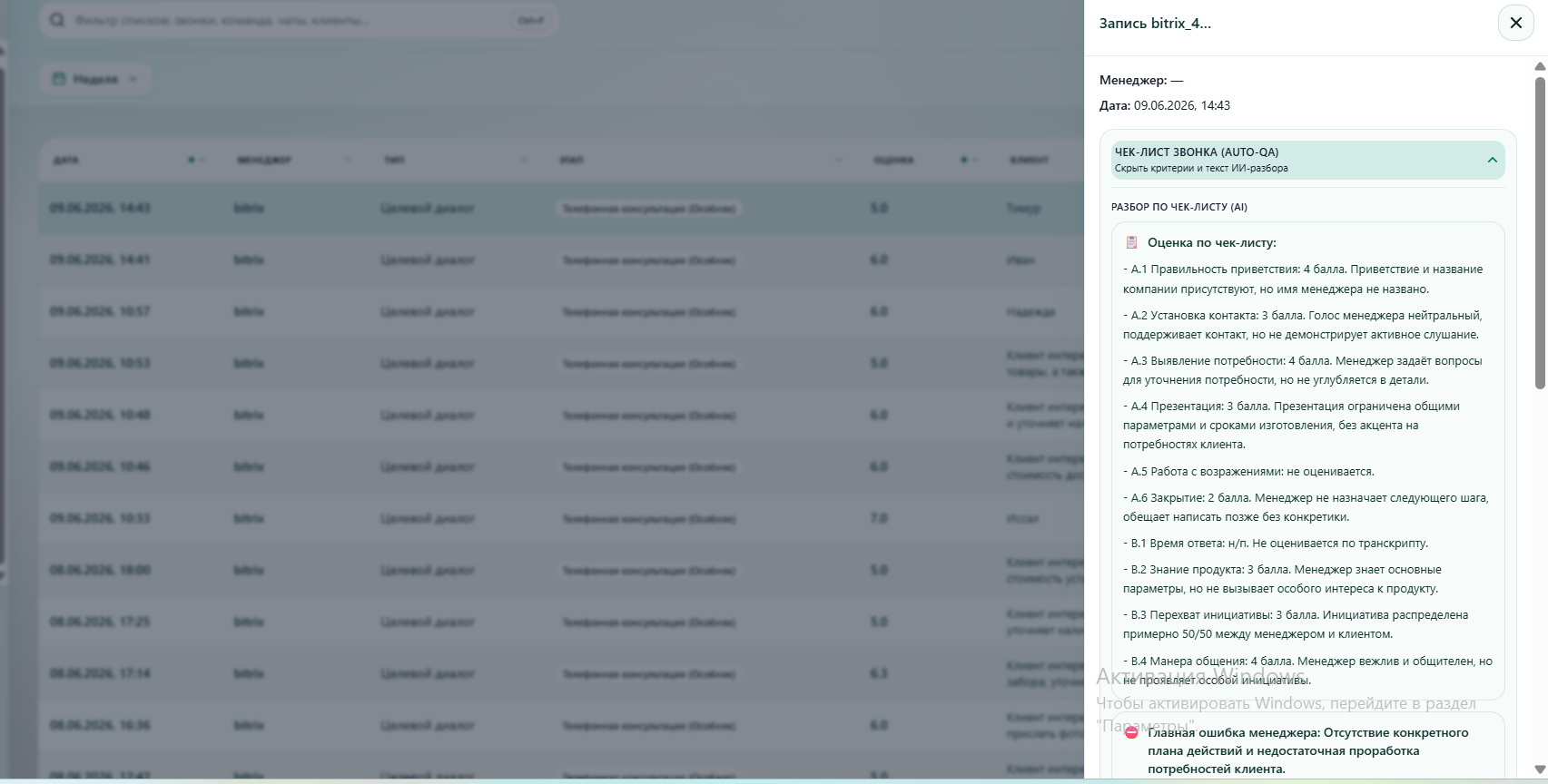Open the Неделя period dropdown
This screenshot has width=1548, height=784.
[95, 79]
